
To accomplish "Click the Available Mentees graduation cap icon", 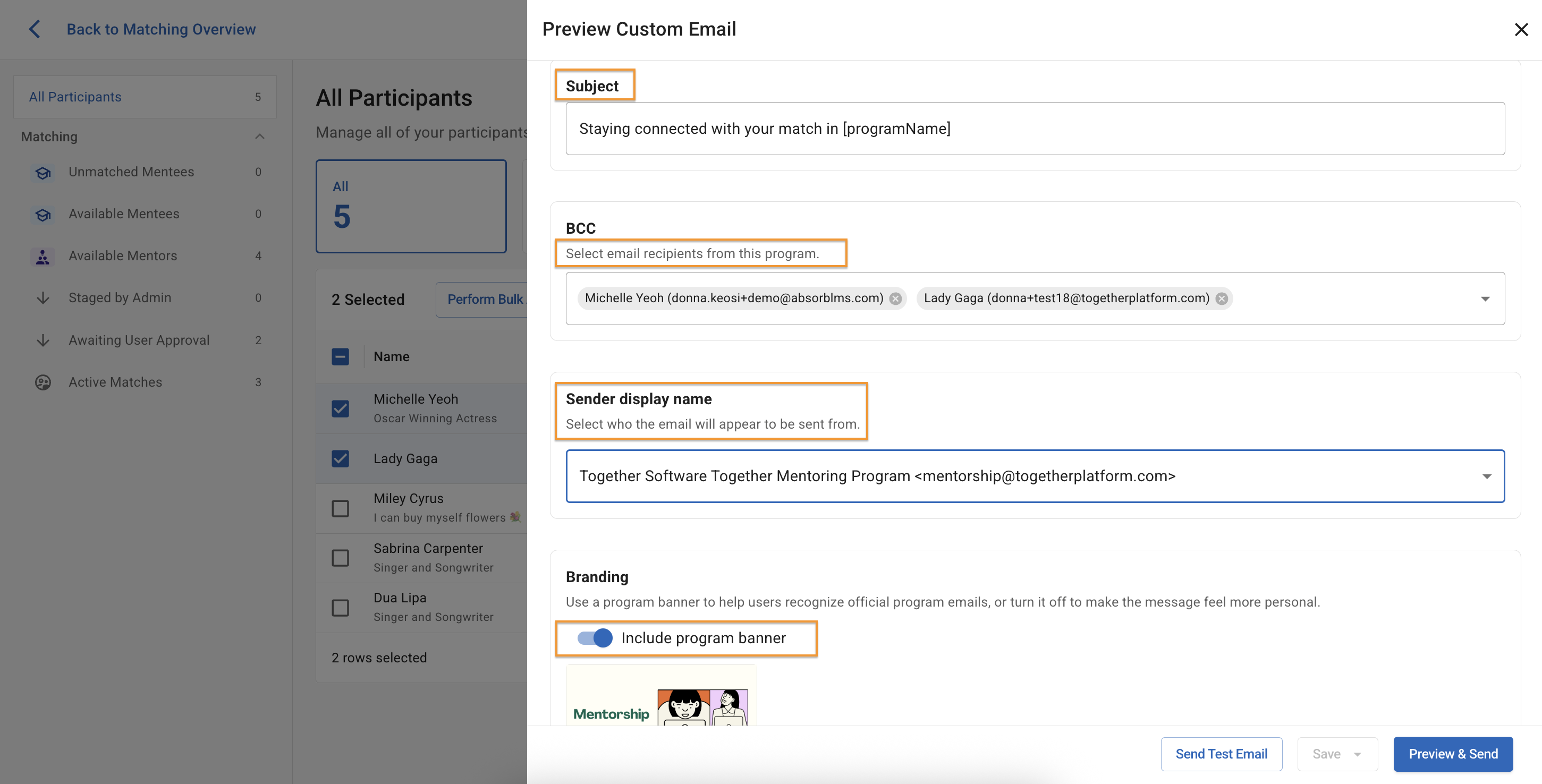I will point(43,214).
